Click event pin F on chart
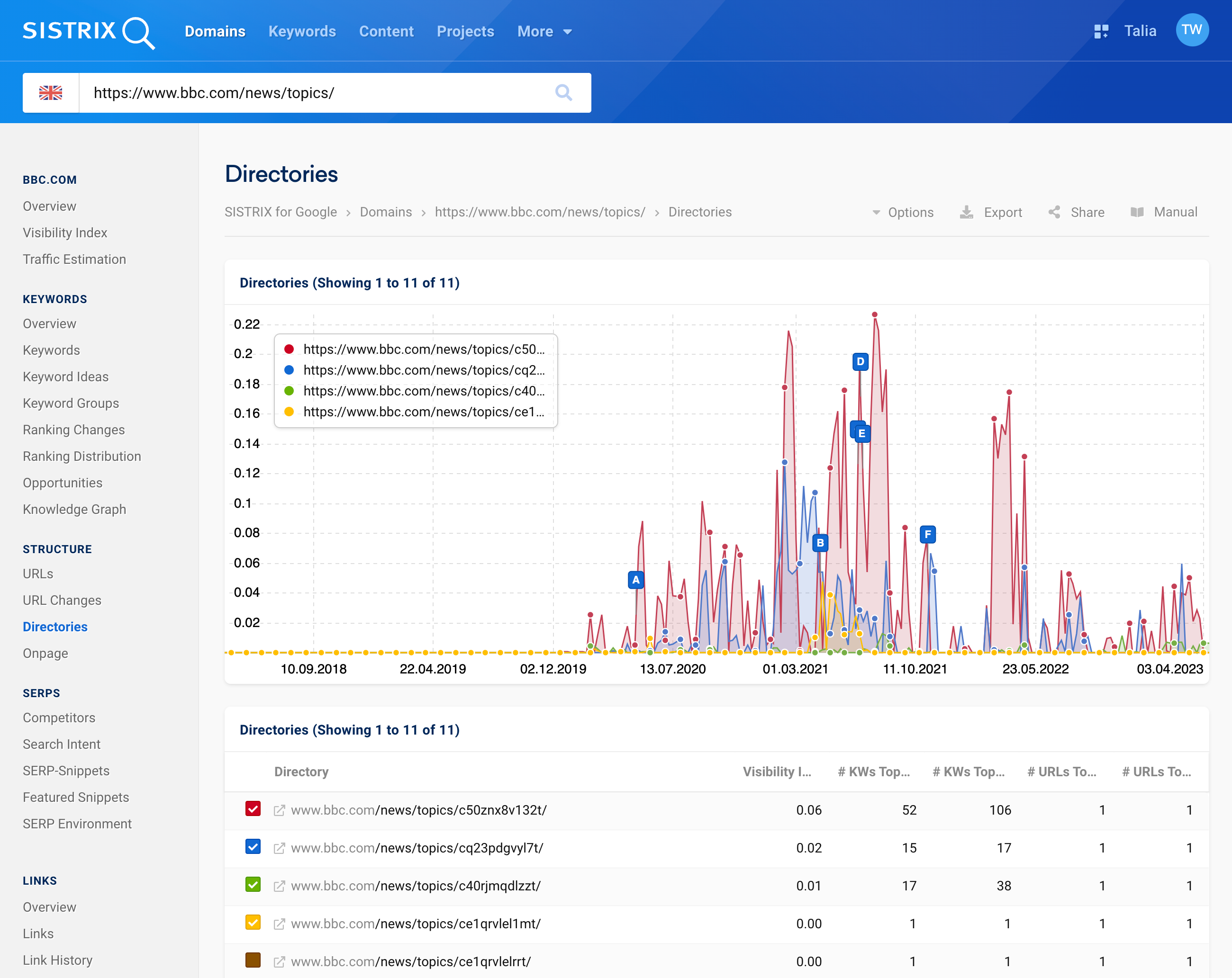The image size is (1232, 978). point(927,535)
